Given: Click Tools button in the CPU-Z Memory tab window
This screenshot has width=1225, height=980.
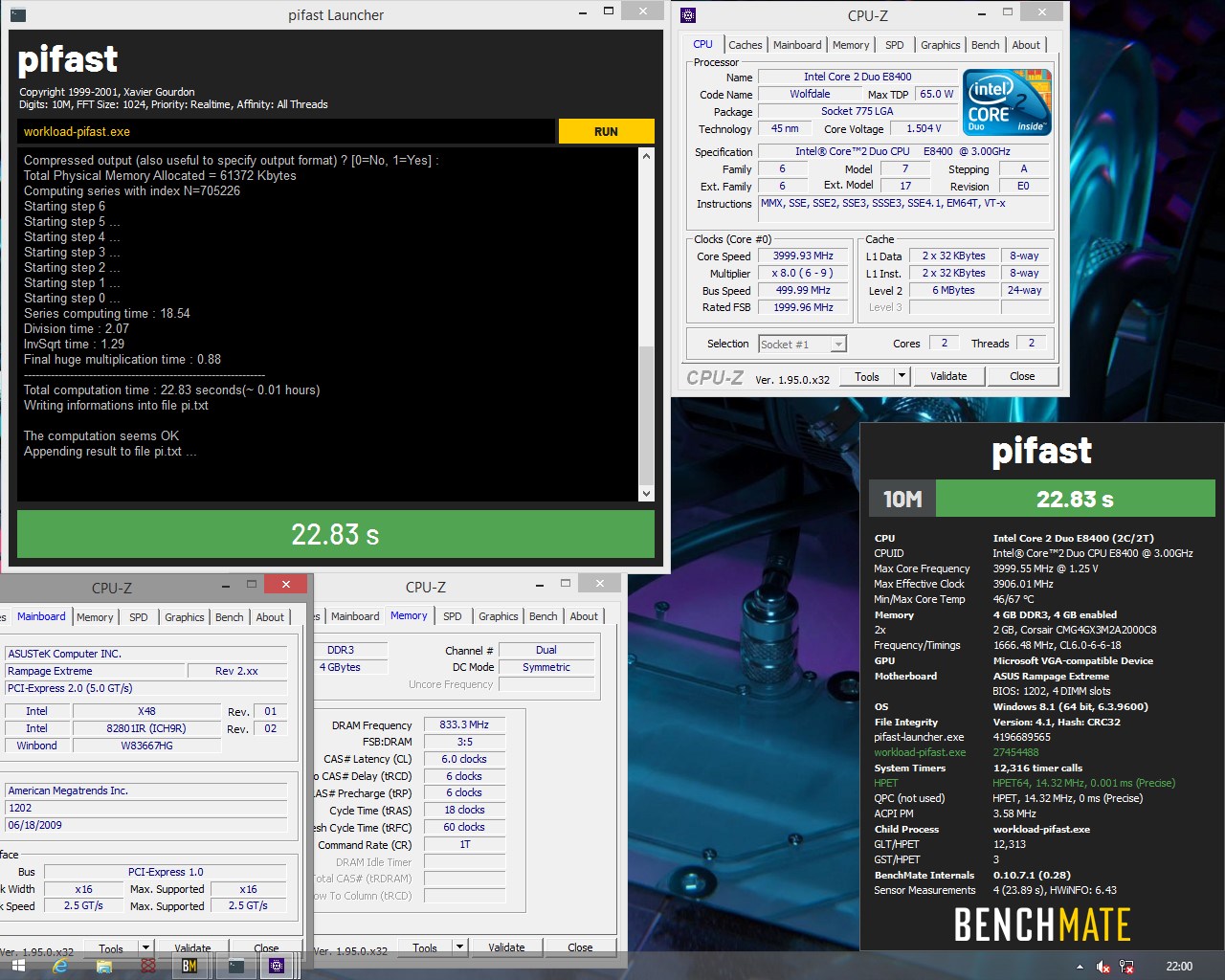Looking at the screenshot, I should (x=425, y=947).
